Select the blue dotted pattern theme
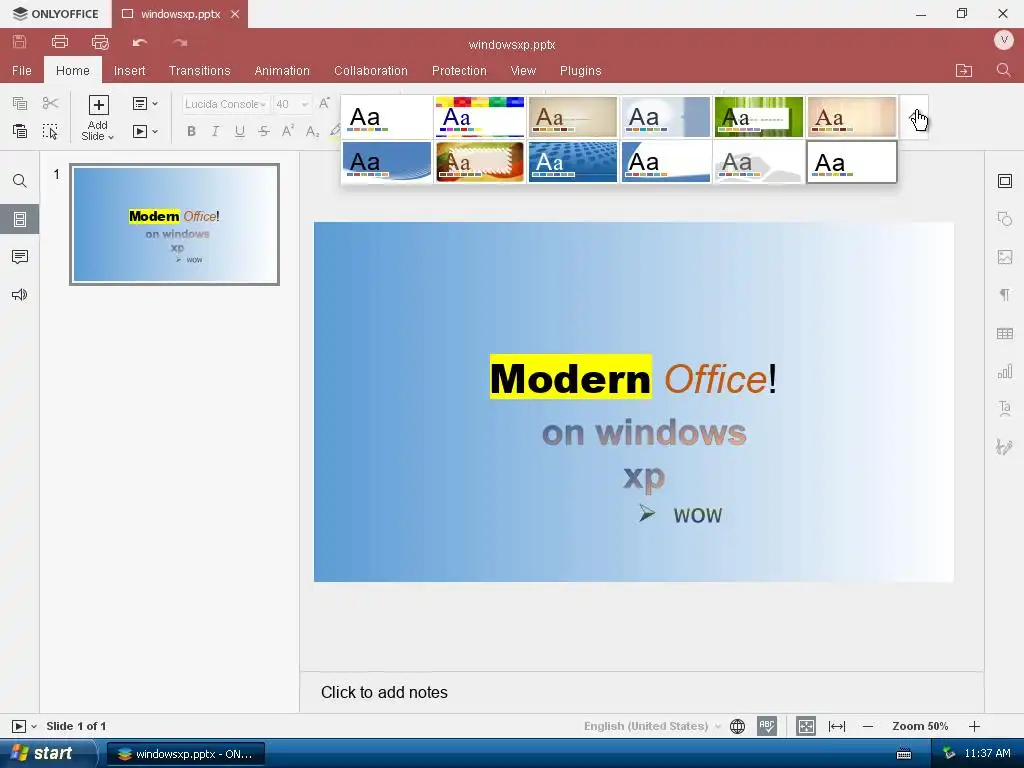 [x=573, y=162]
